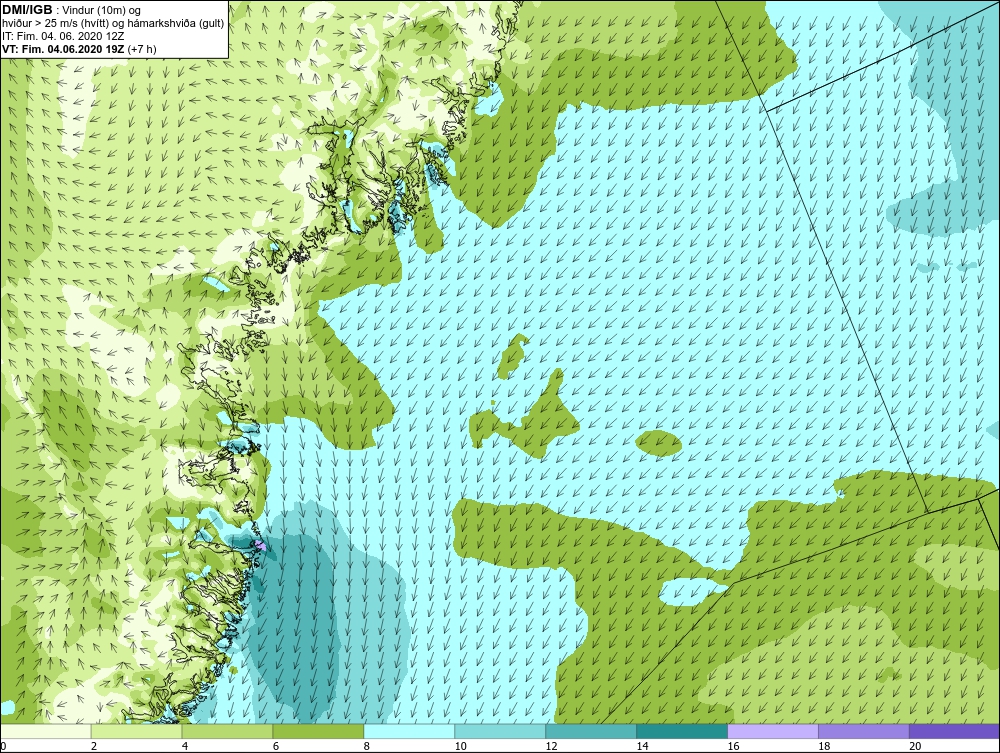
Task: Click the 10–12 m/s legend swatch
Action: click(x=500, y=731)
